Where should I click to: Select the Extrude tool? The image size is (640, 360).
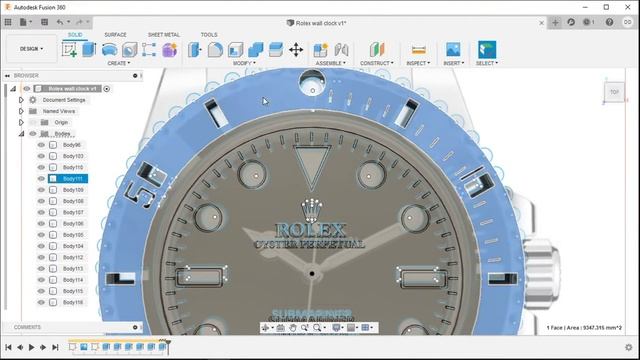(x=89, y=50)
